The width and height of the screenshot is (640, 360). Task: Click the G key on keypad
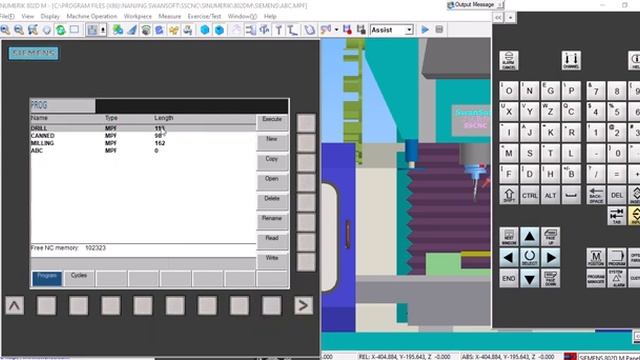550,91
